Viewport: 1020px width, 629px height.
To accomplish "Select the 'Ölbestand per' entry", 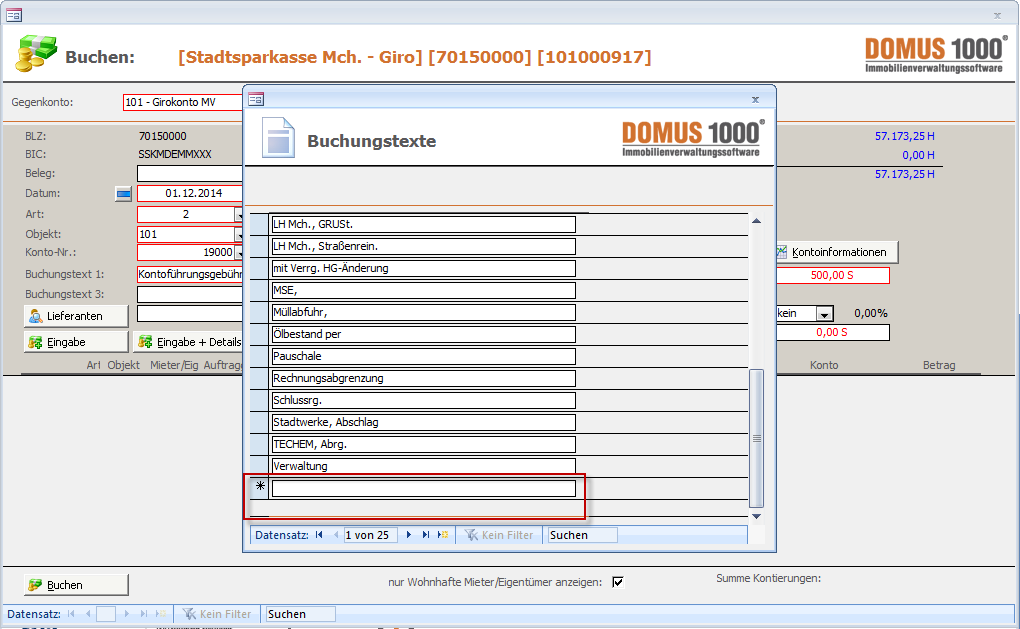I will coord(423,334).
